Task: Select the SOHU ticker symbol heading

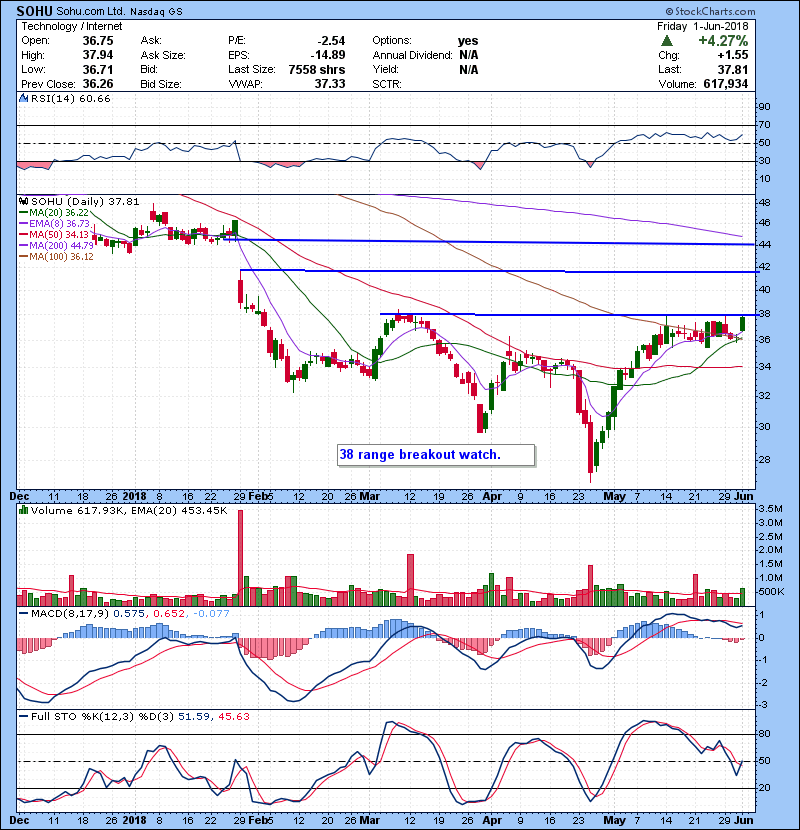Action: tap(35, 11)
